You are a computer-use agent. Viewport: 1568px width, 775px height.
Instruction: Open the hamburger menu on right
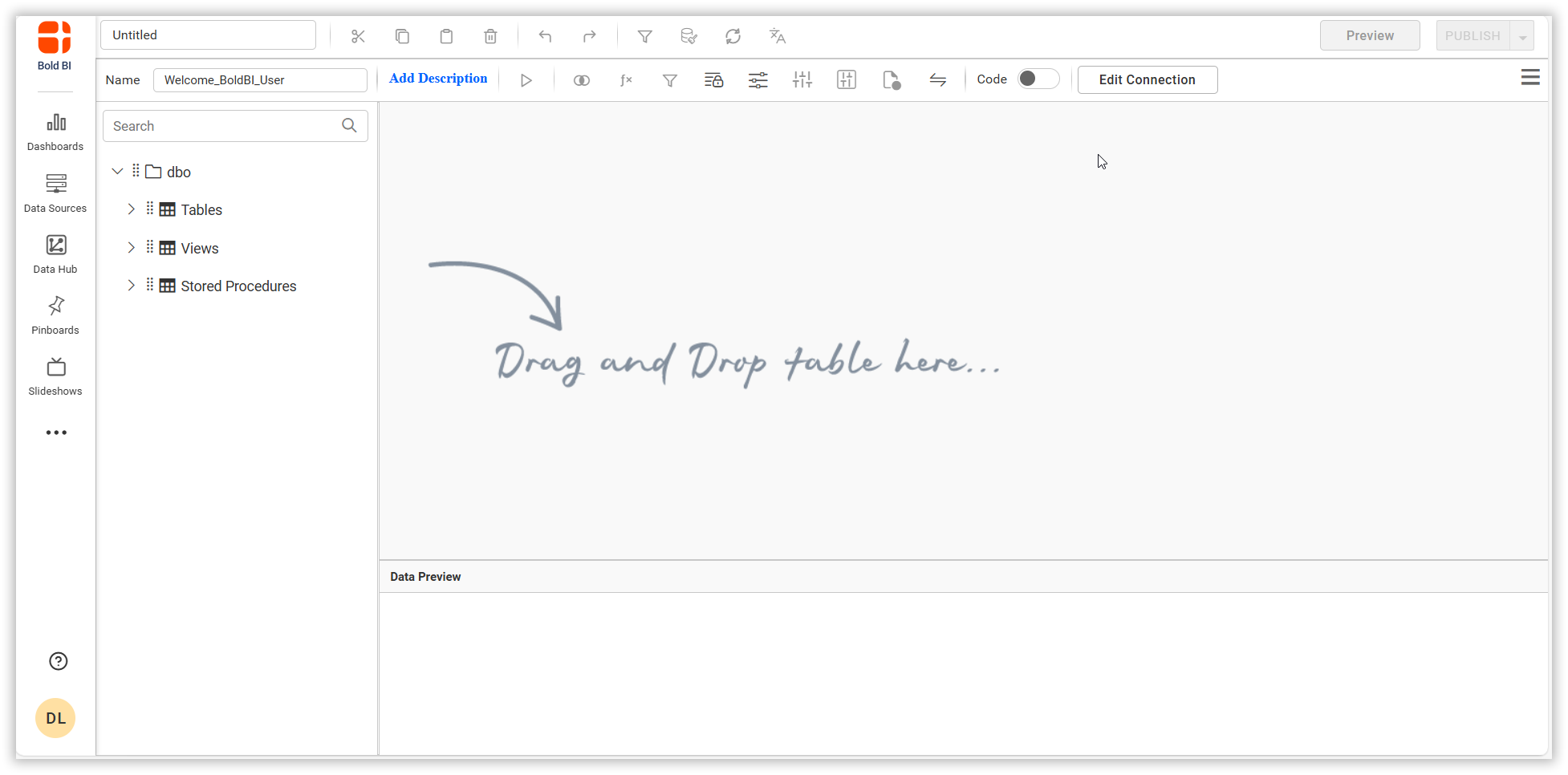(1530, 77)
